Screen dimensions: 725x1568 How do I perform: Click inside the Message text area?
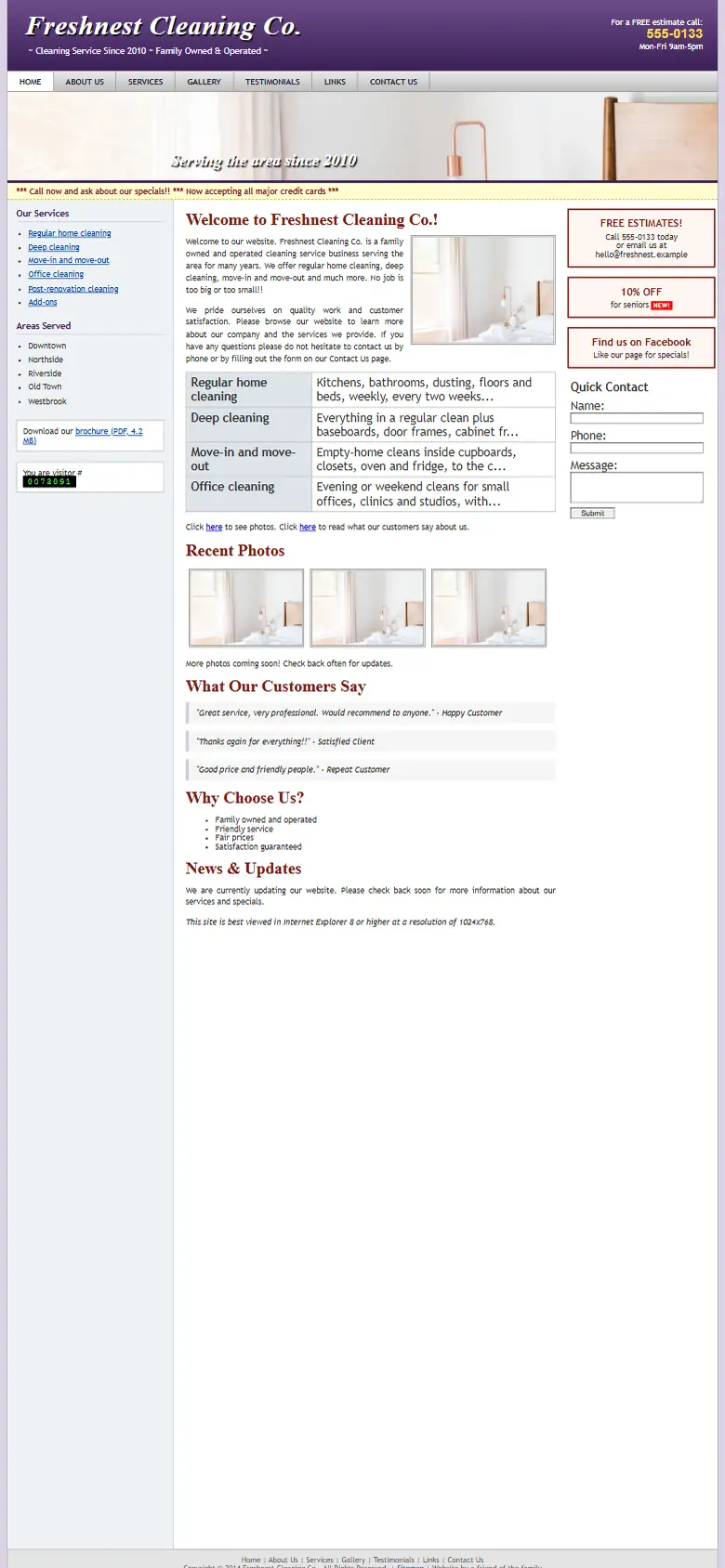(637, 487)
